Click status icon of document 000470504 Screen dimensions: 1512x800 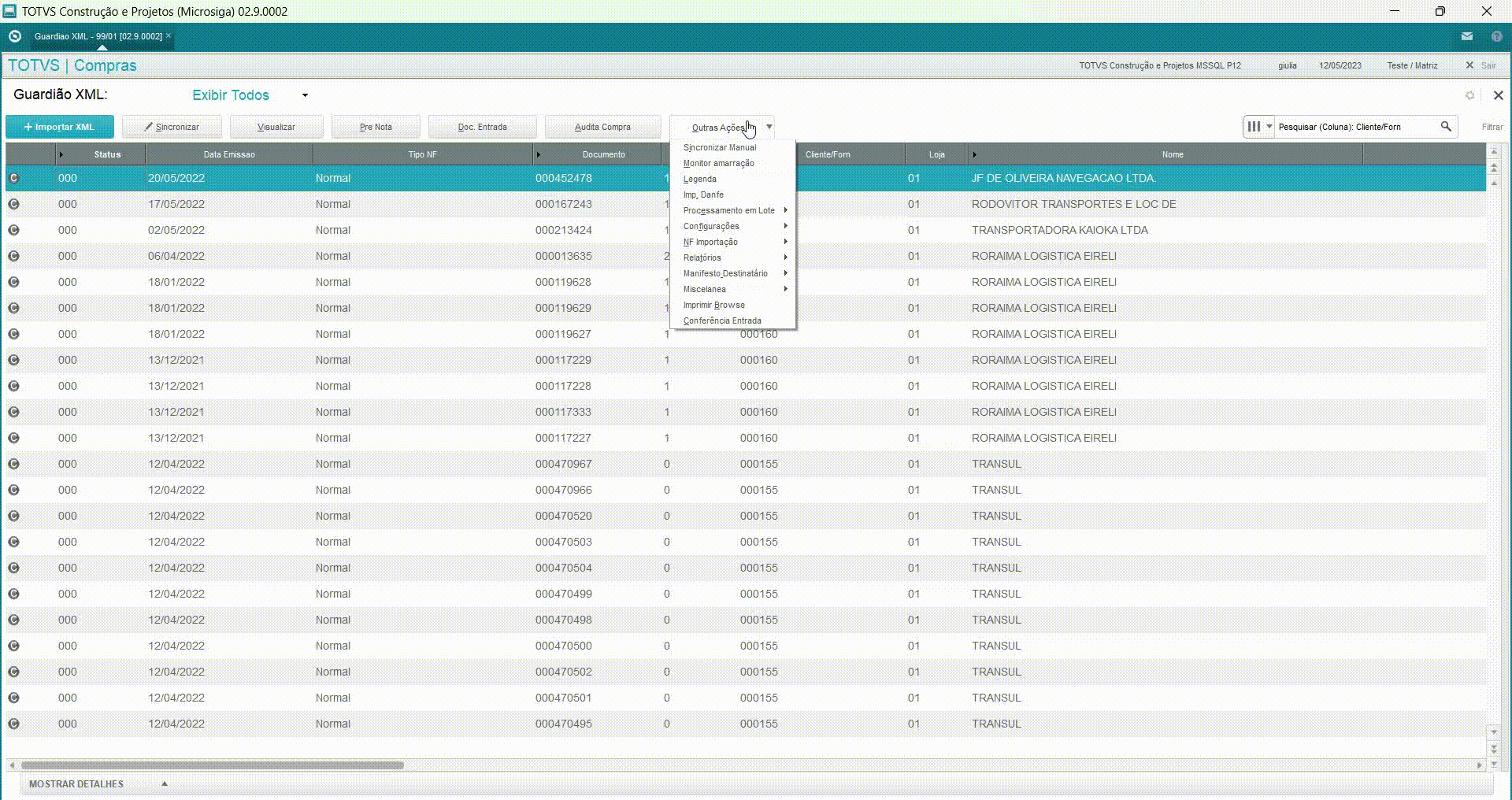click(13, 568)
